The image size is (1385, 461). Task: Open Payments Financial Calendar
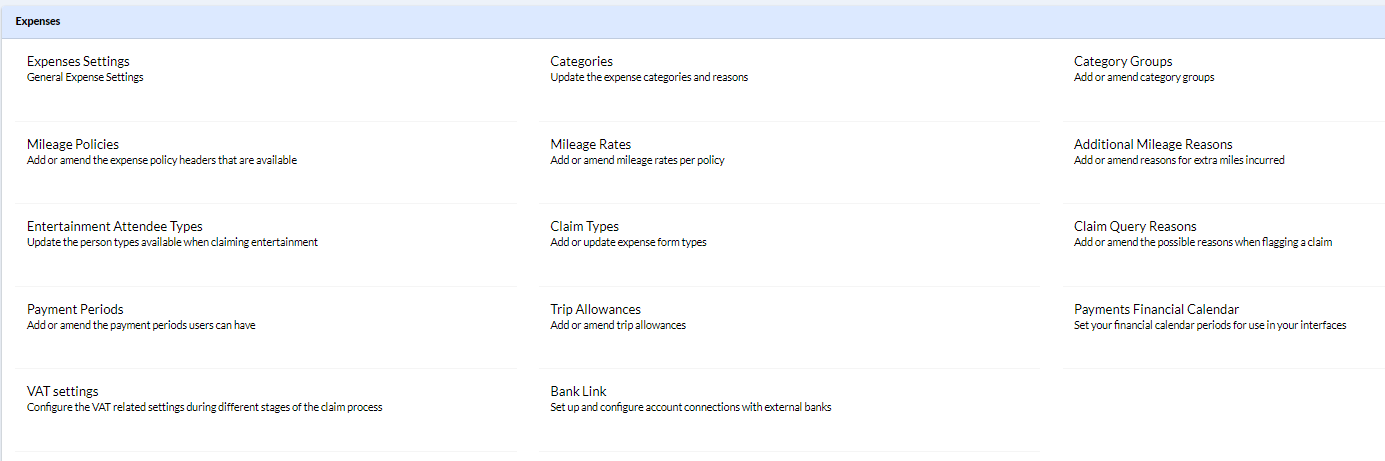pos(1156,309)
